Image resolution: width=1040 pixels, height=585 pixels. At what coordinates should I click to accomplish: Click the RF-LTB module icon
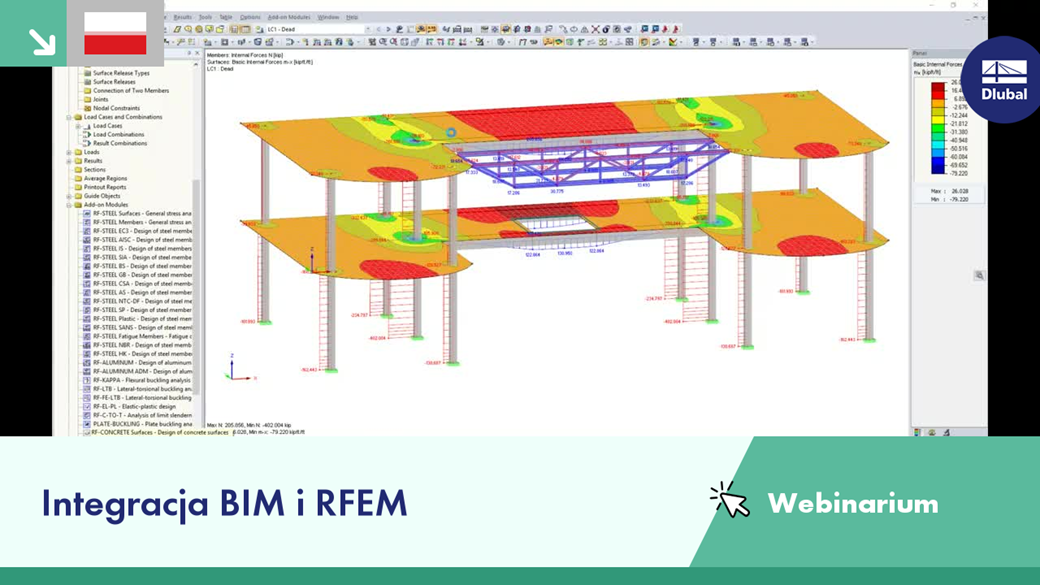click(87, 389)
